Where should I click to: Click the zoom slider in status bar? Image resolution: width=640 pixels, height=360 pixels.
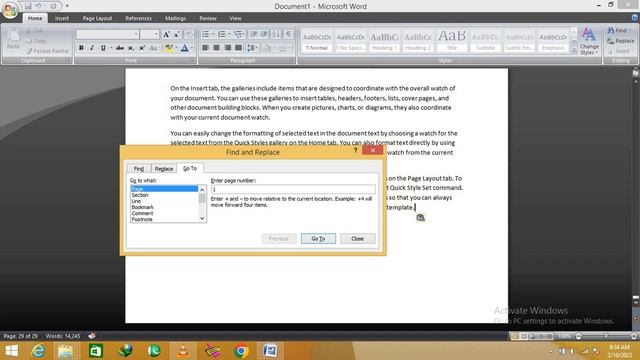coord(606,336)
